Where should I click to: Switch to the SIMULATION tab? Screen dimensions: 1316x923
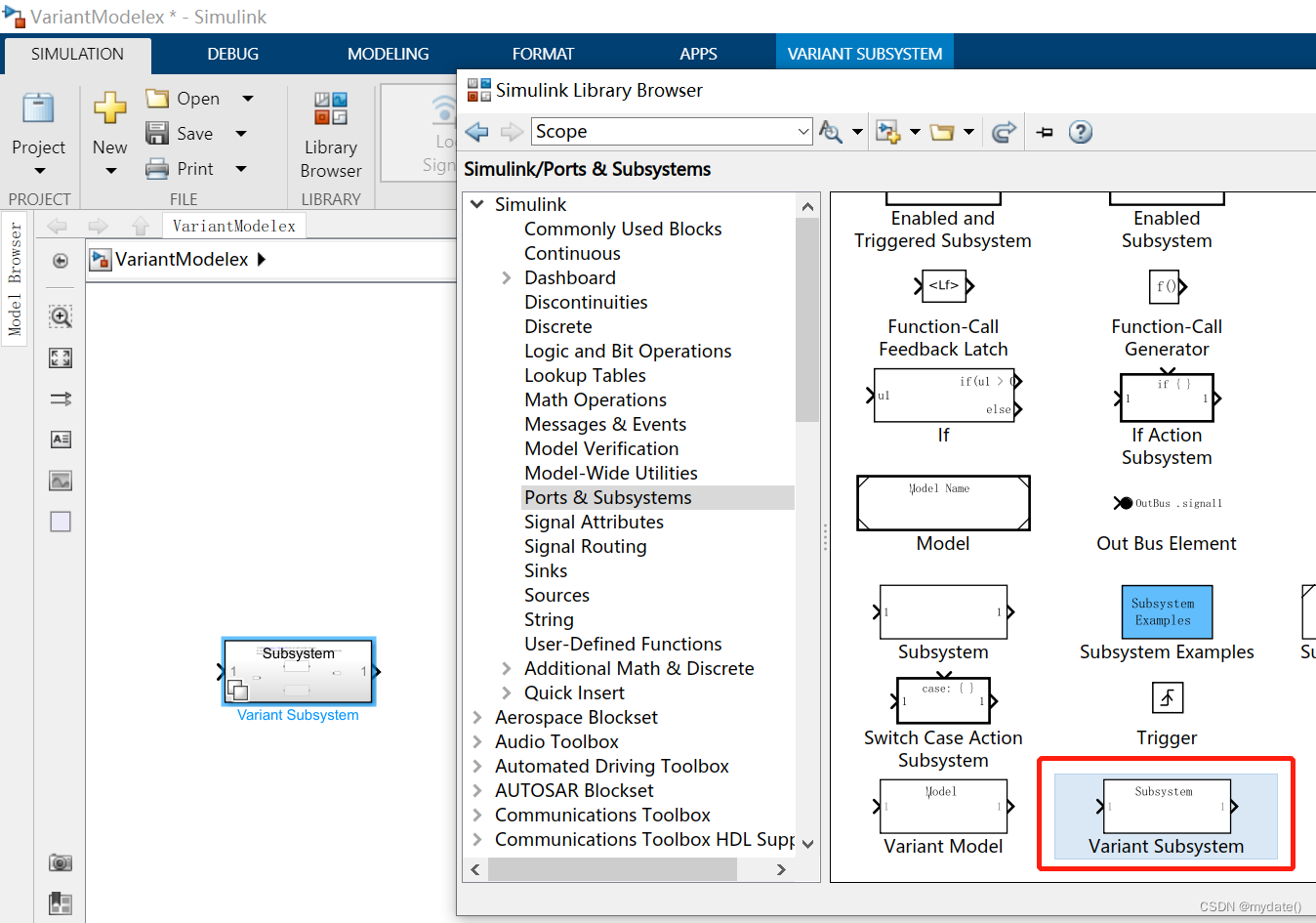click(77, 54)
